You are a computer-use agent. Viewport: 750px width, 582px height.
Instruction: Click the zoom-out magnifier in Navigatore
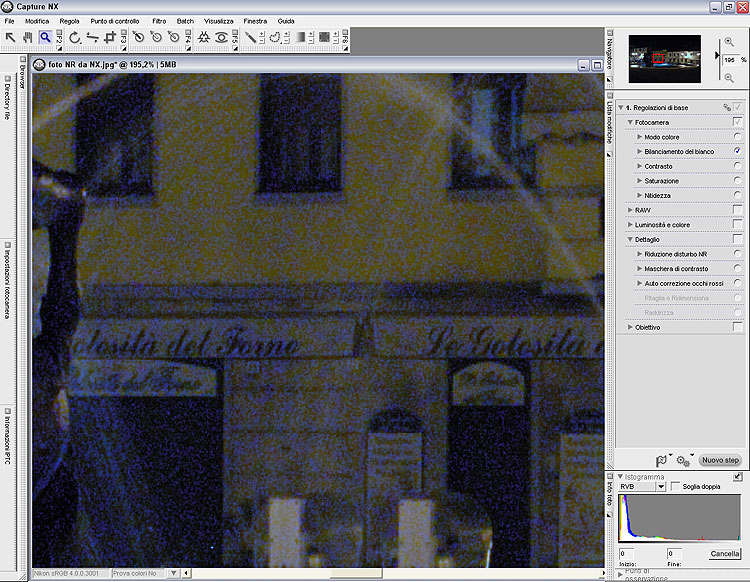(x=729, y=77)
